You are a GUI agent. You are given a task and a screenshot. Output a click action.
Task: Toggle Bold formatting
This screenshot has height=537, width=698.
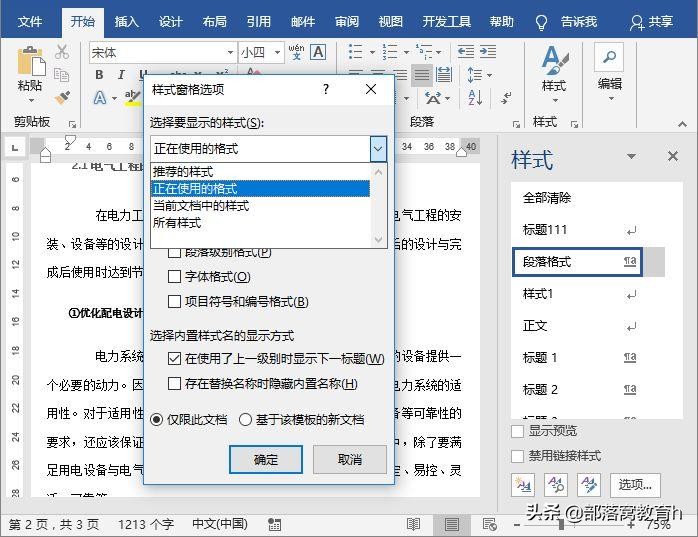point(99,75)
